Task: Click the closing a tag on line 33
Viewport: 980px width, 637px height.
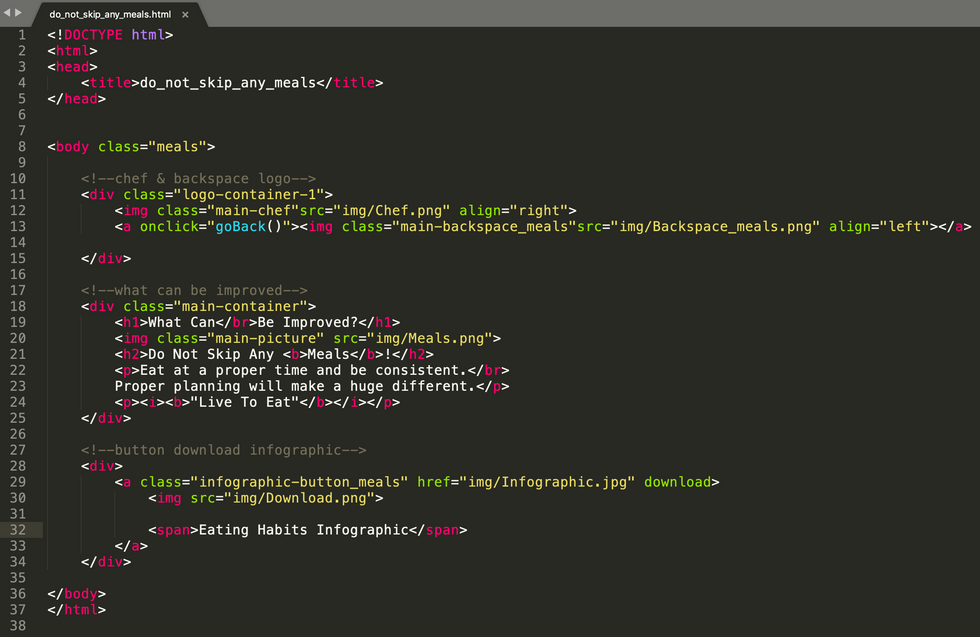Action: [131, 546]
